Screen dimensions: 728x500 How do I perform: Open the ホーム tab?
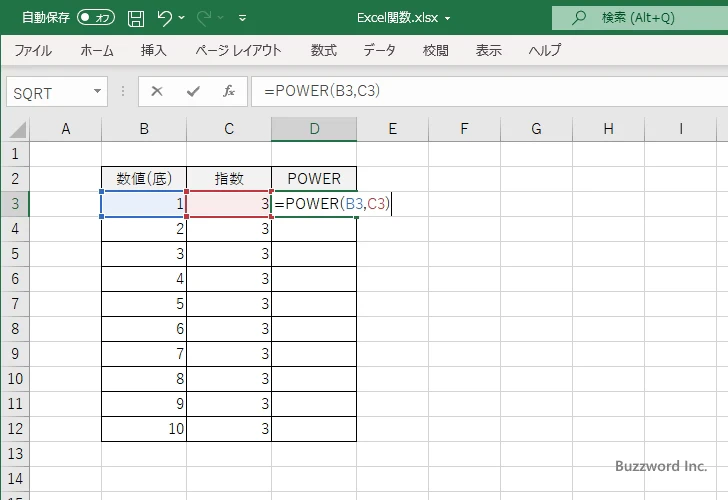coord(97,50)
